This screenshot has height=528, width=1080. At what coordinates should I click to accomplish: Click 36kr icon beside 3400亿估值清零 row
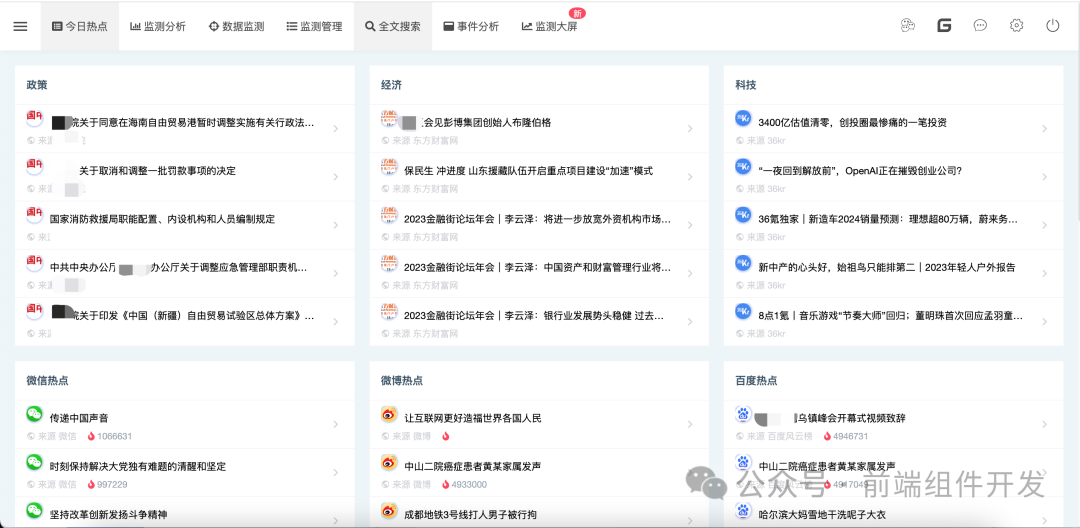click(x=743, y=118)
